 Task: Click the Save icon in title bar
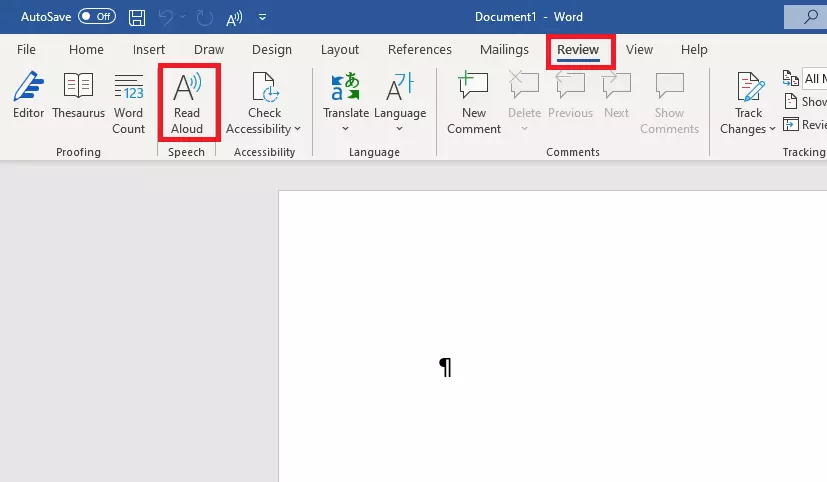[138, 17]
